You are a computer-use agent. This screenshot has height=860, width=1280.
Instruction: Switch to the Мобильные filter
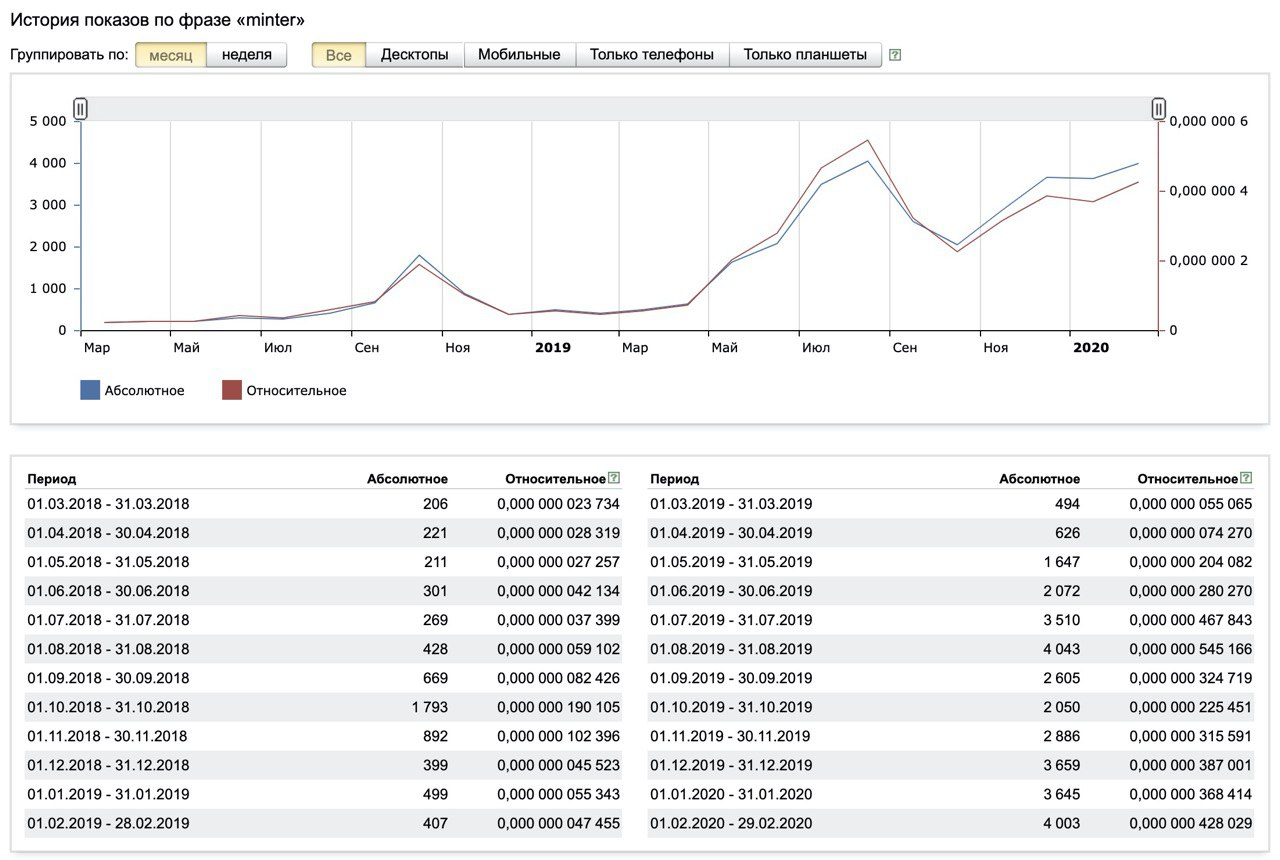click(x=519, y=55)
